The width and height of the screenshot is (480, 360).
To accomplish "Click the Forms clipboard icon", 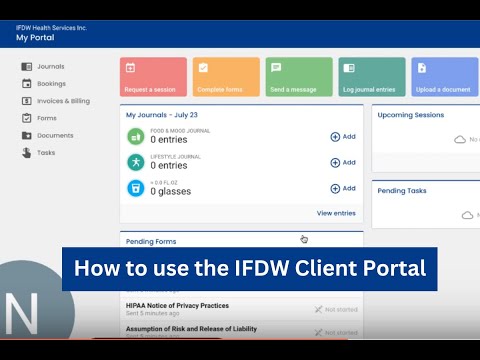I will (x=27, y=118).
